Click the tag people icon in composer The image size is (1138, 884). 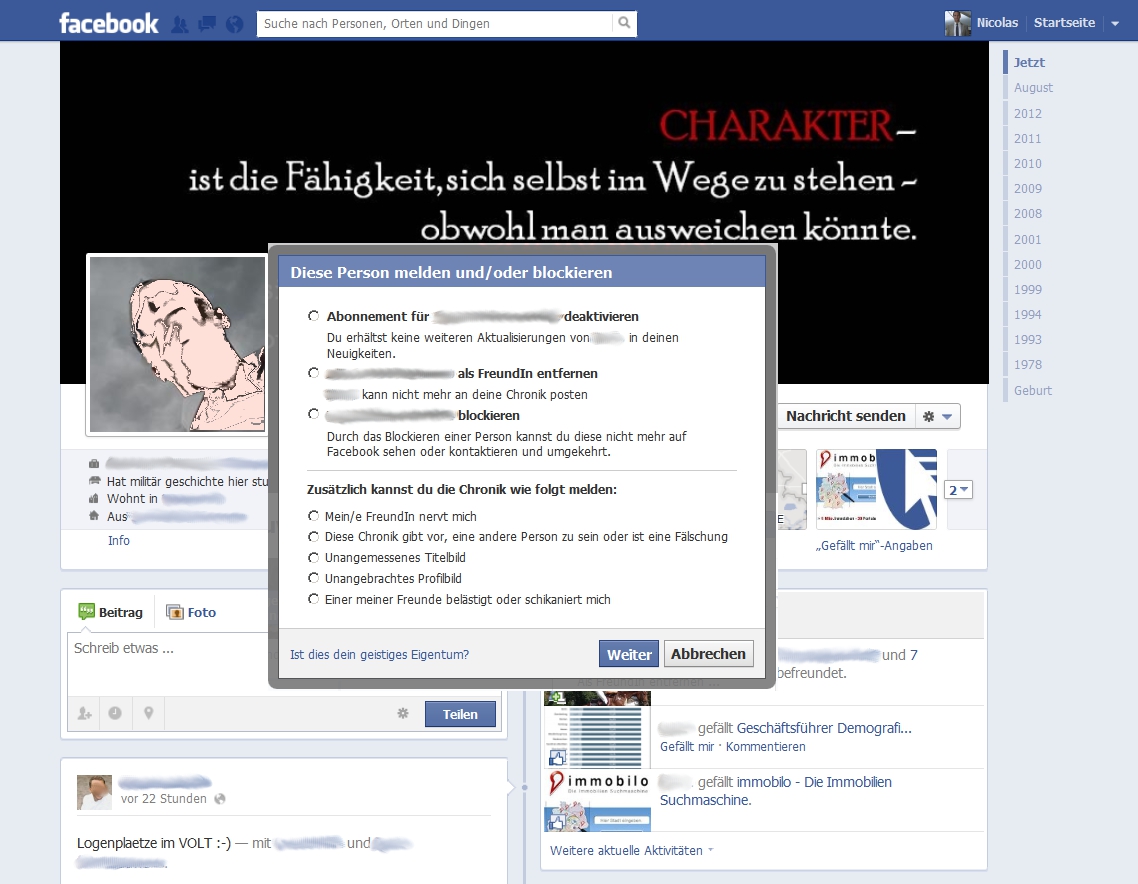(x=85, y=713)
